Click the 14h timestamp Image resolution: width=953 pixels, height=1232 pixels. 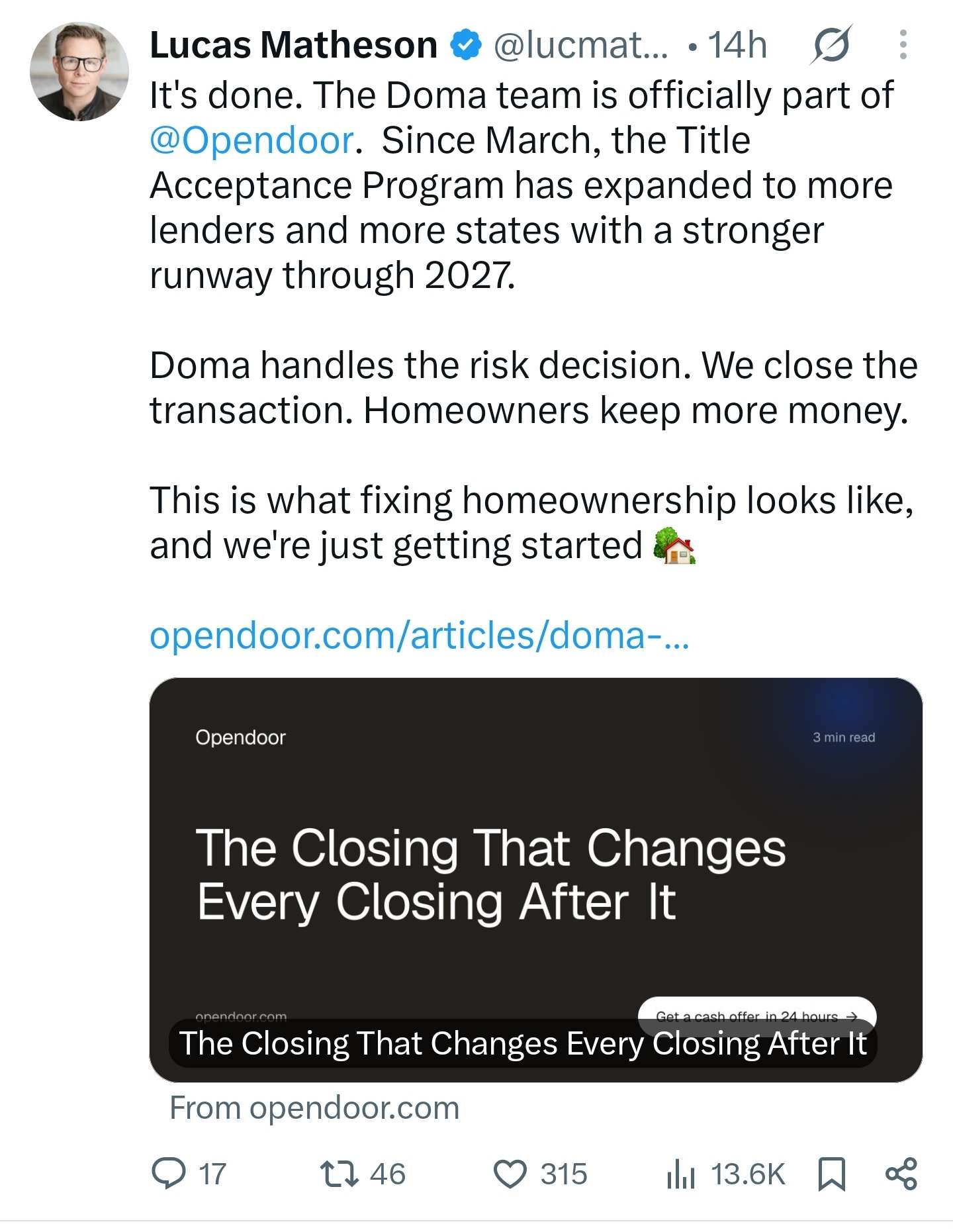[x=737, y=45]
